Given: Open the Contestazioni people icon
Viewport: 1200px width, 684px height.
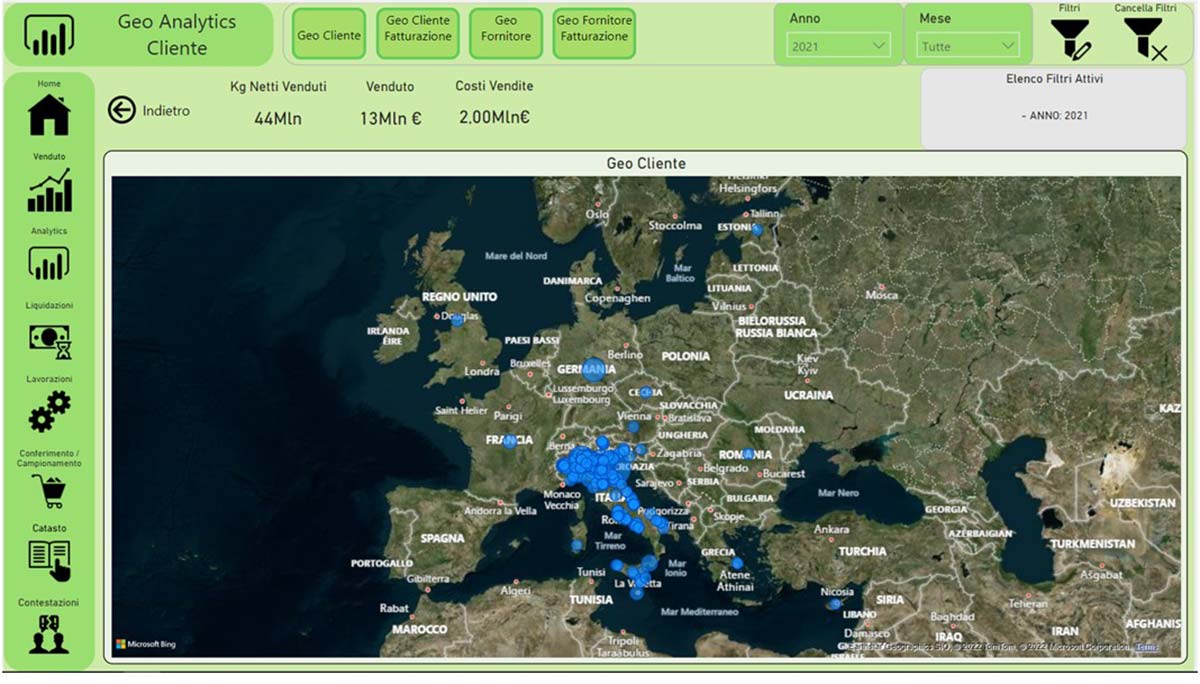Looking at the screenshot, I should point(49,636).
